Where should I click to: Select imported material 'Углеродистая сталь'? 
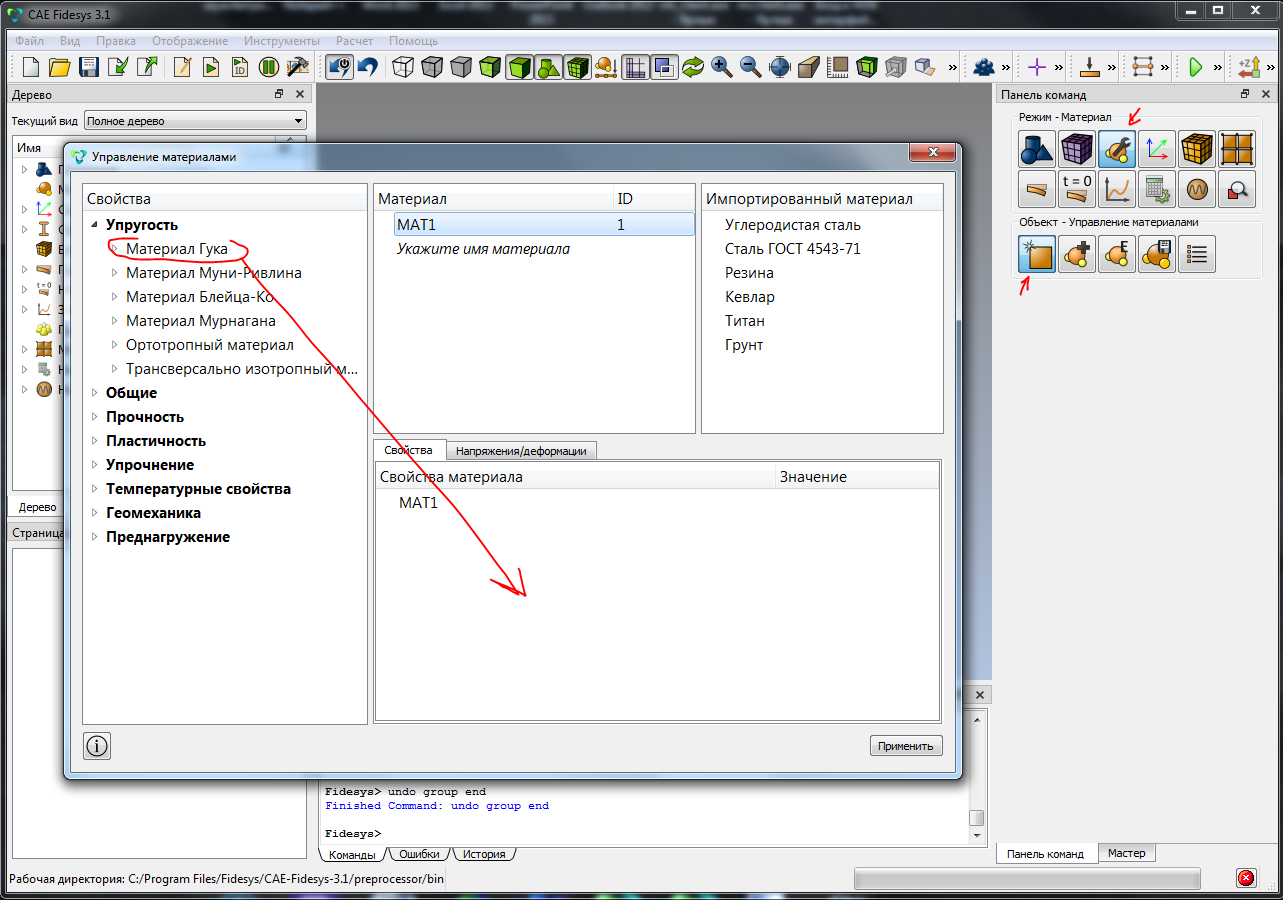793,225
